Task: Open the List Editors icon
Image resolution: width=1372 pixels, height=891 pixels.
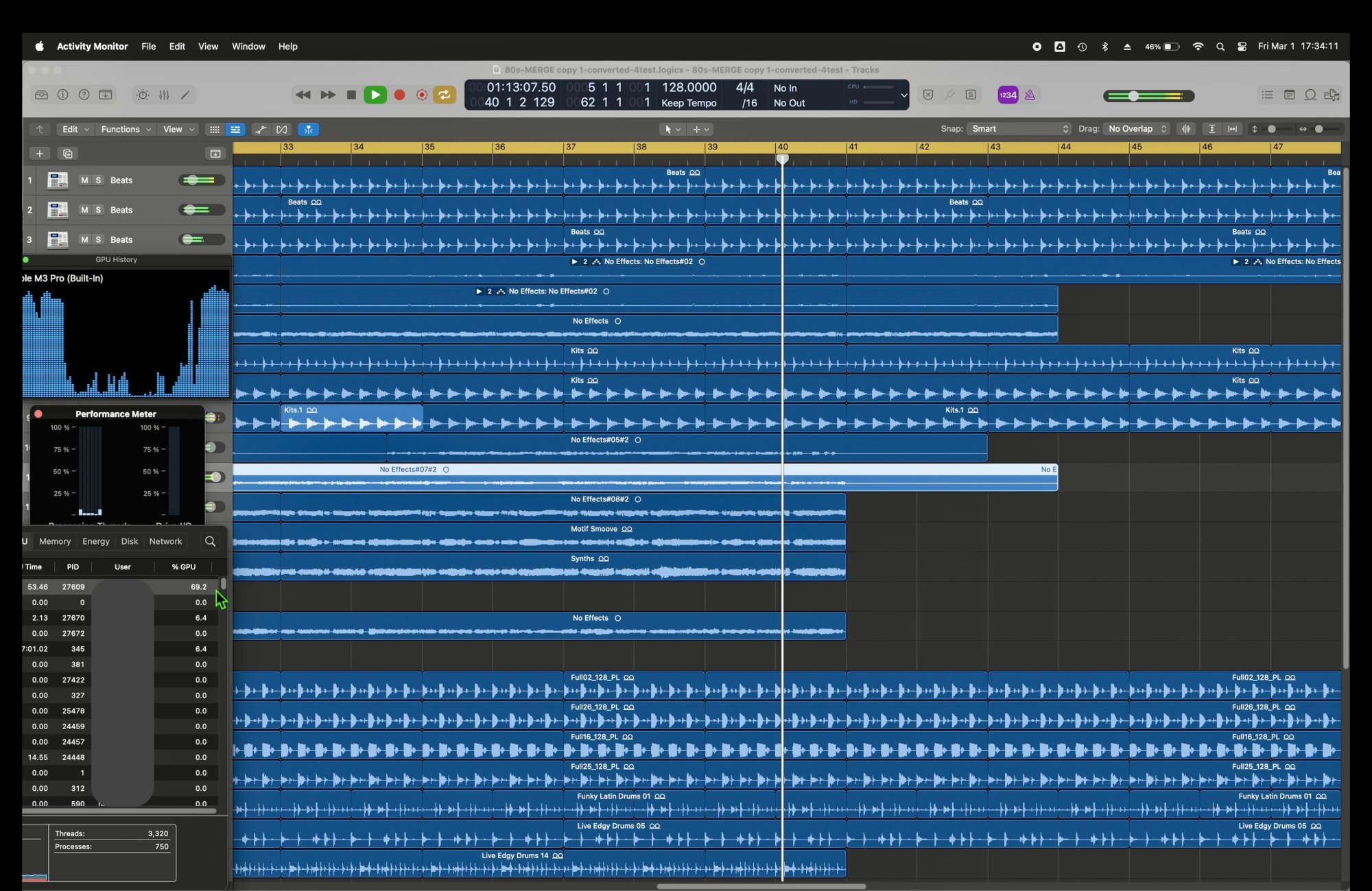Action: (x=1267, y=95)
